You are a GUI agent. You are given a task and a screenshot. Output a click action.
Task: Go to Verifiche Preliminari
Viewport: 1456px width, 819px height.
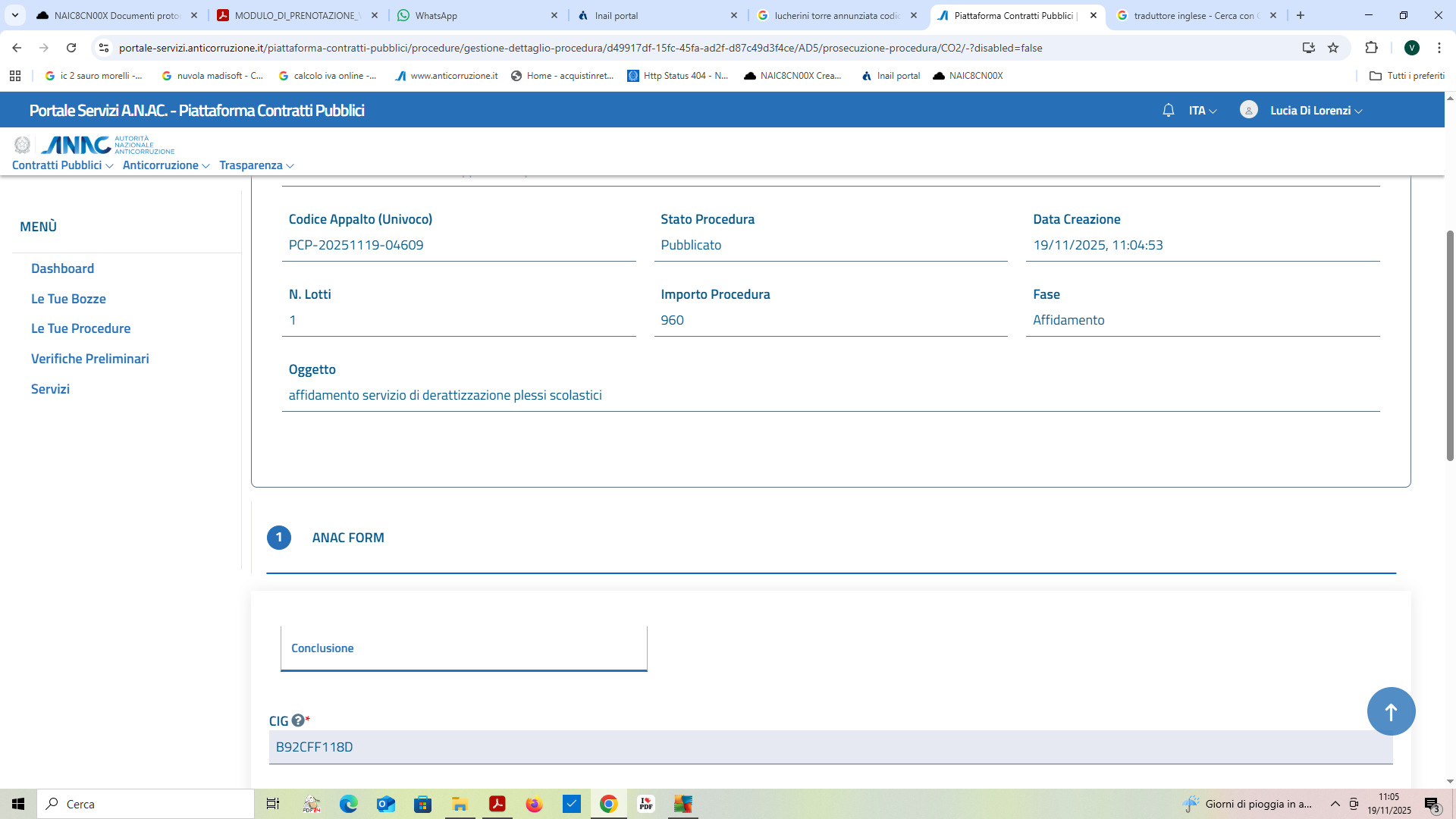click(x=89, y=359)
